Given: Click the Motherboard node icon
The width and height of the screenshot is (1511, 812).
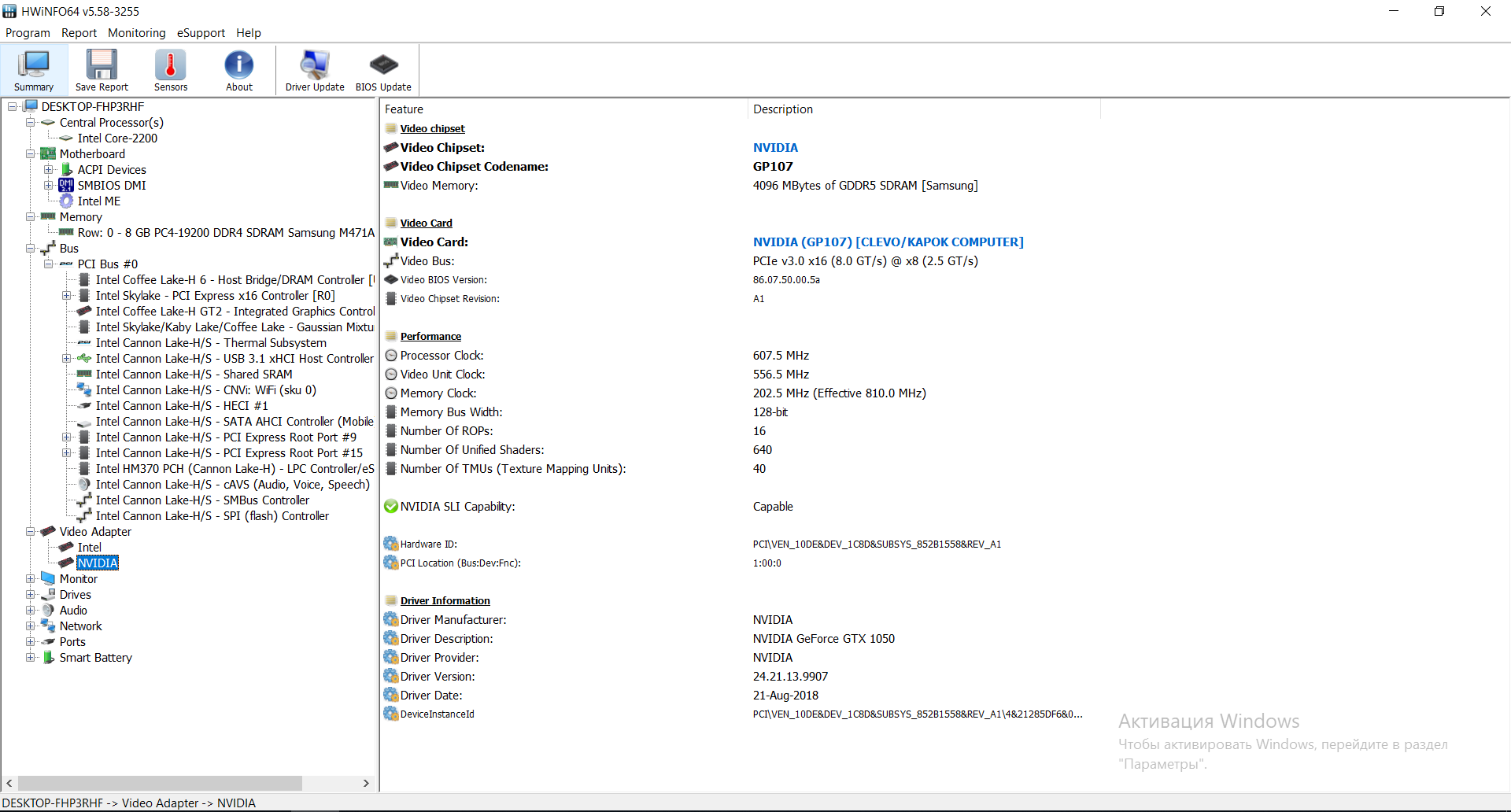Looking at the screenshot, I should (48, 153).
